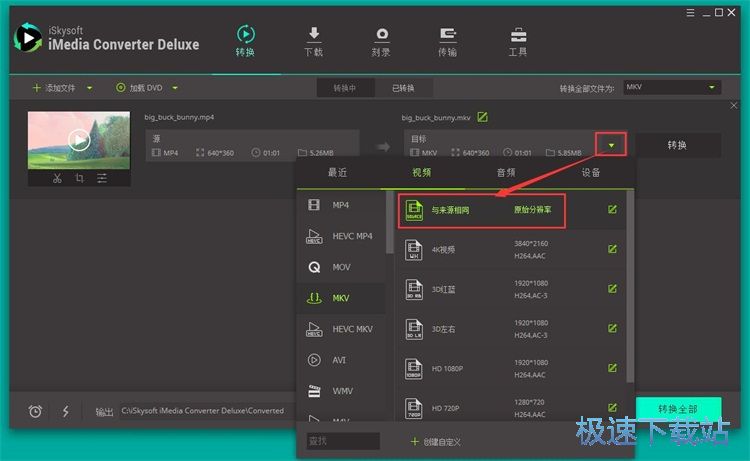The height and width of the screenshot is (461, 750).
Task: Edit the HD 720P preset settings
Action: [612, 407]
